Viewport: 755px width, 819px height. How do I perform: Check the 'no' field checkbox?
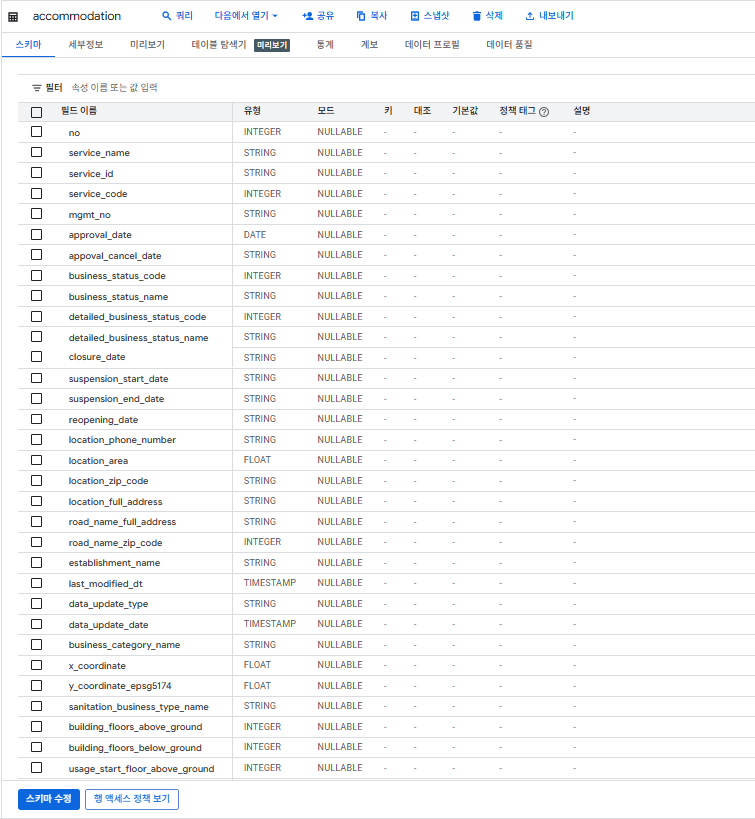click(37, 132)
